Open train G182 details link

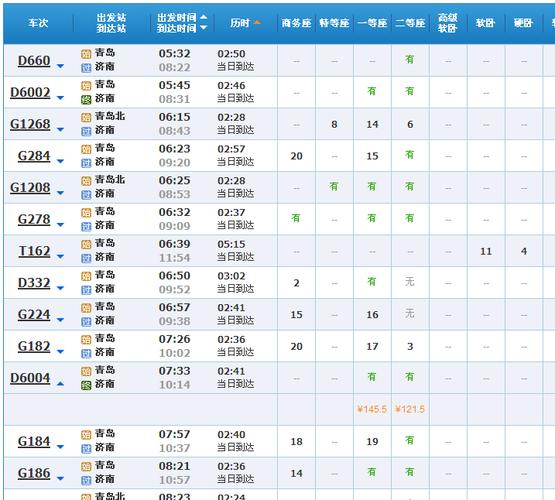pyautogui.click(x=34, y=346)
